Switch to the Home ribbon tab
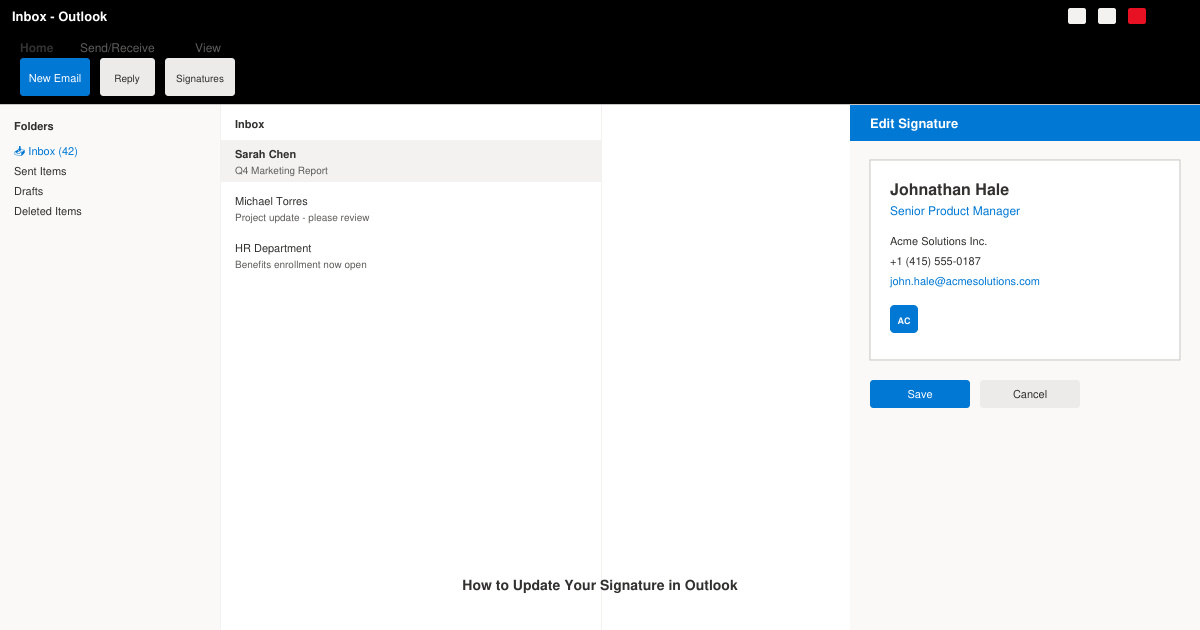Image resolution: width=1200 pixels, height=630 pixels. click(x=37, y=48)
